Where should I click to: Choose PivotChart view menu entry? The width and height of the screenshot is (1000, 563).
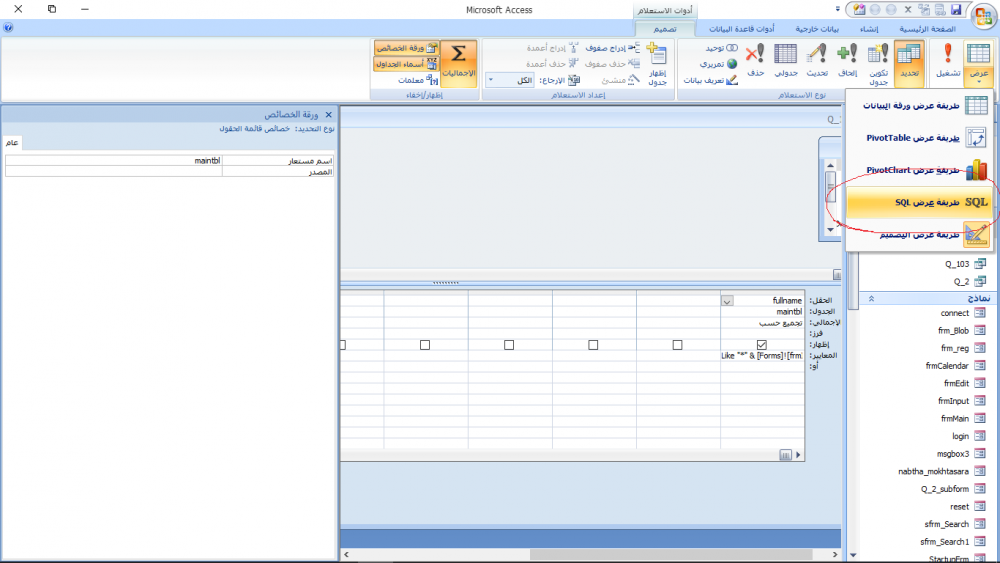(920, 170)
